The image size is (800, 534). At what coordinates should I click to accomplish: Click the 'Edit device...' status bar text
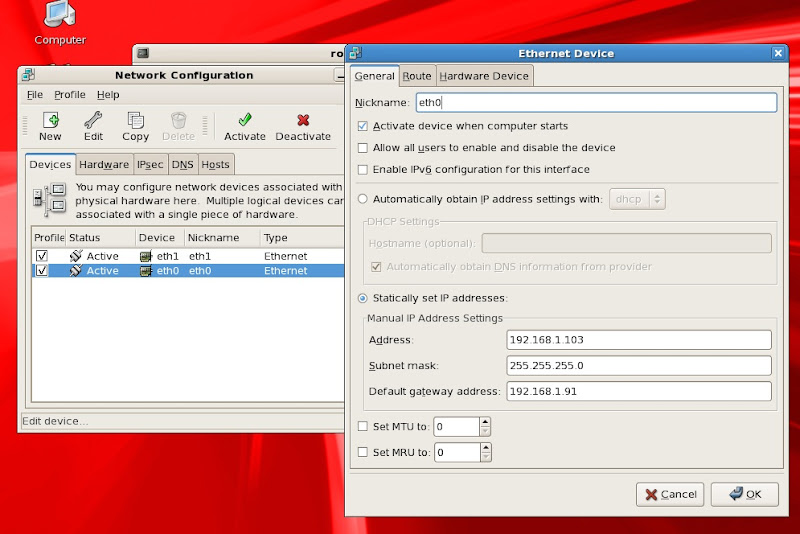pos(55,421)
